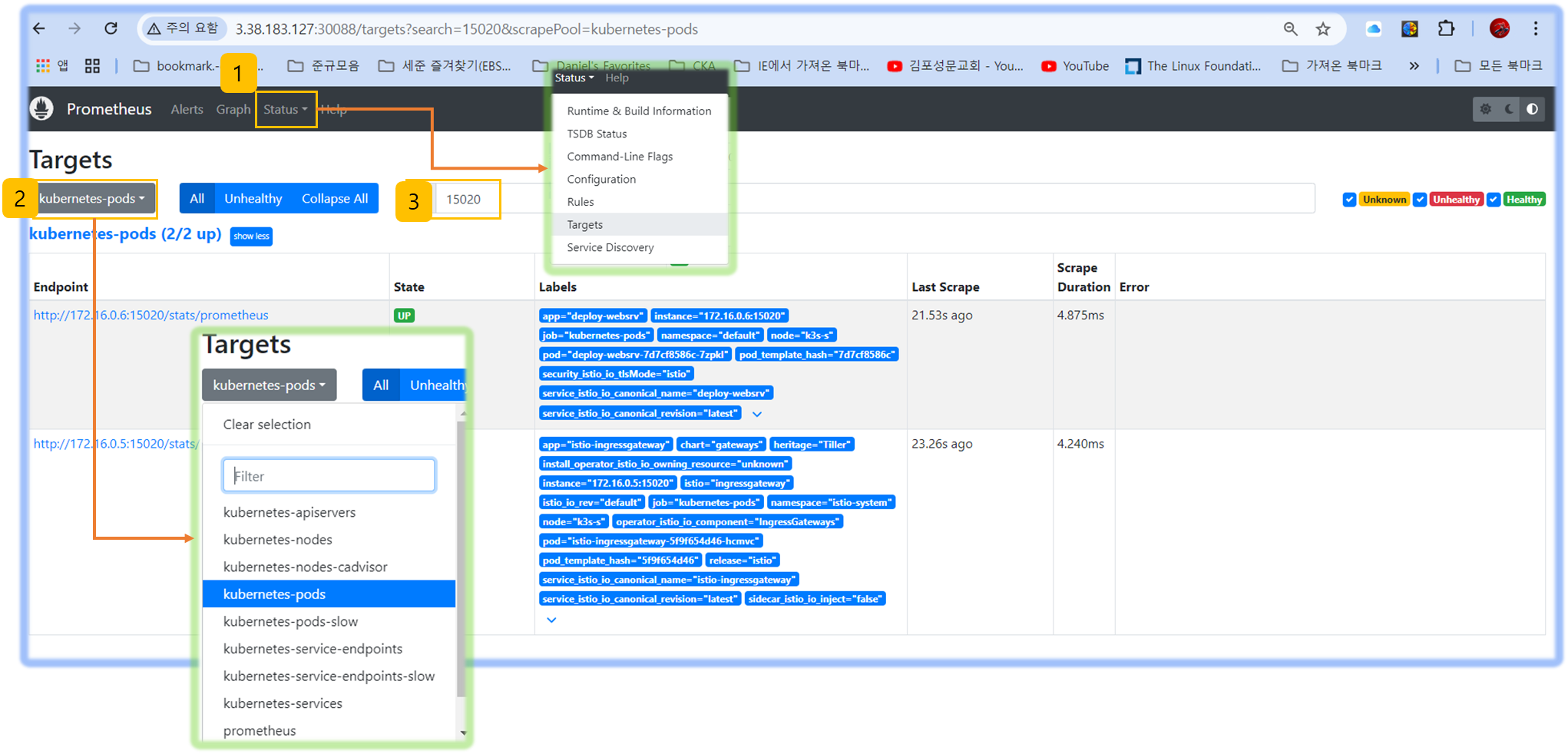Viewport: 1568px width, 754px height.
Task: Open the YouTube bookmark
Action: [1074, 66]
